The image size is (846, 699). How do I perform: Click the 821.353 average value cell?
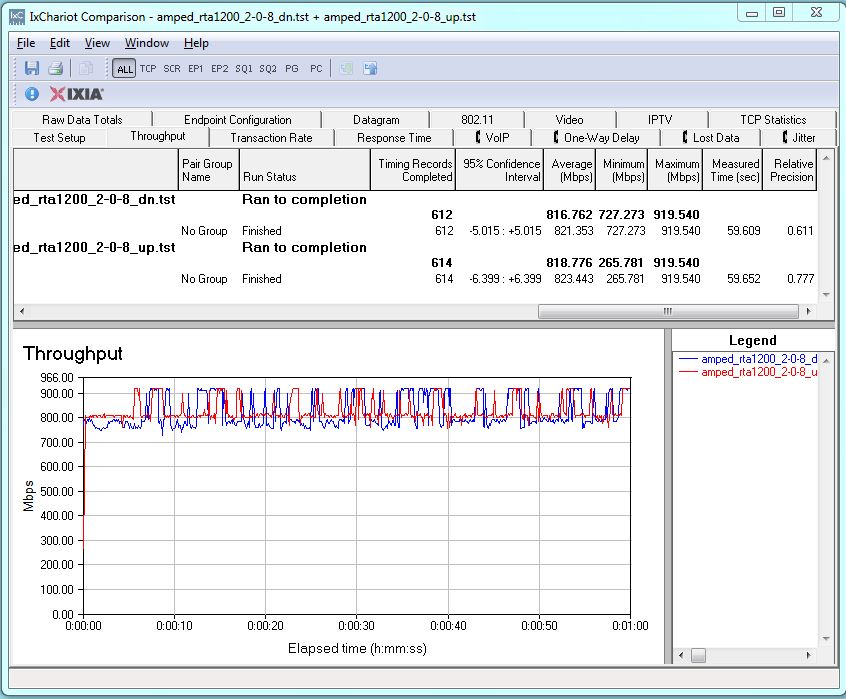[574, 231]
